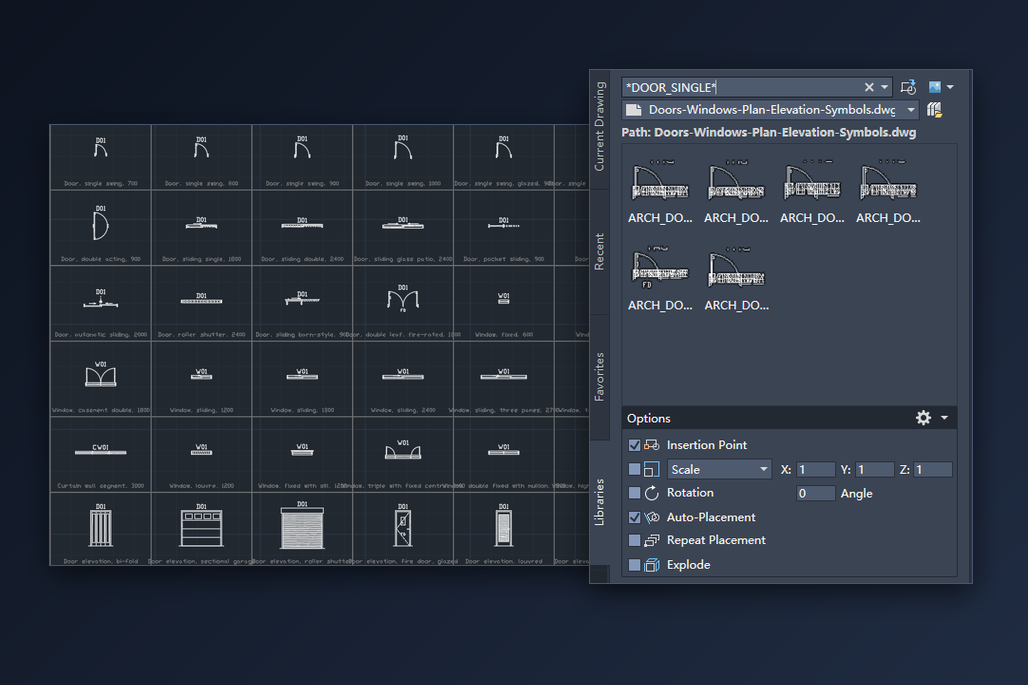Viewport: 1028px width, 685px height.
Task: Open the filter history dropdown arrow
Action: (x=884, y=87)
